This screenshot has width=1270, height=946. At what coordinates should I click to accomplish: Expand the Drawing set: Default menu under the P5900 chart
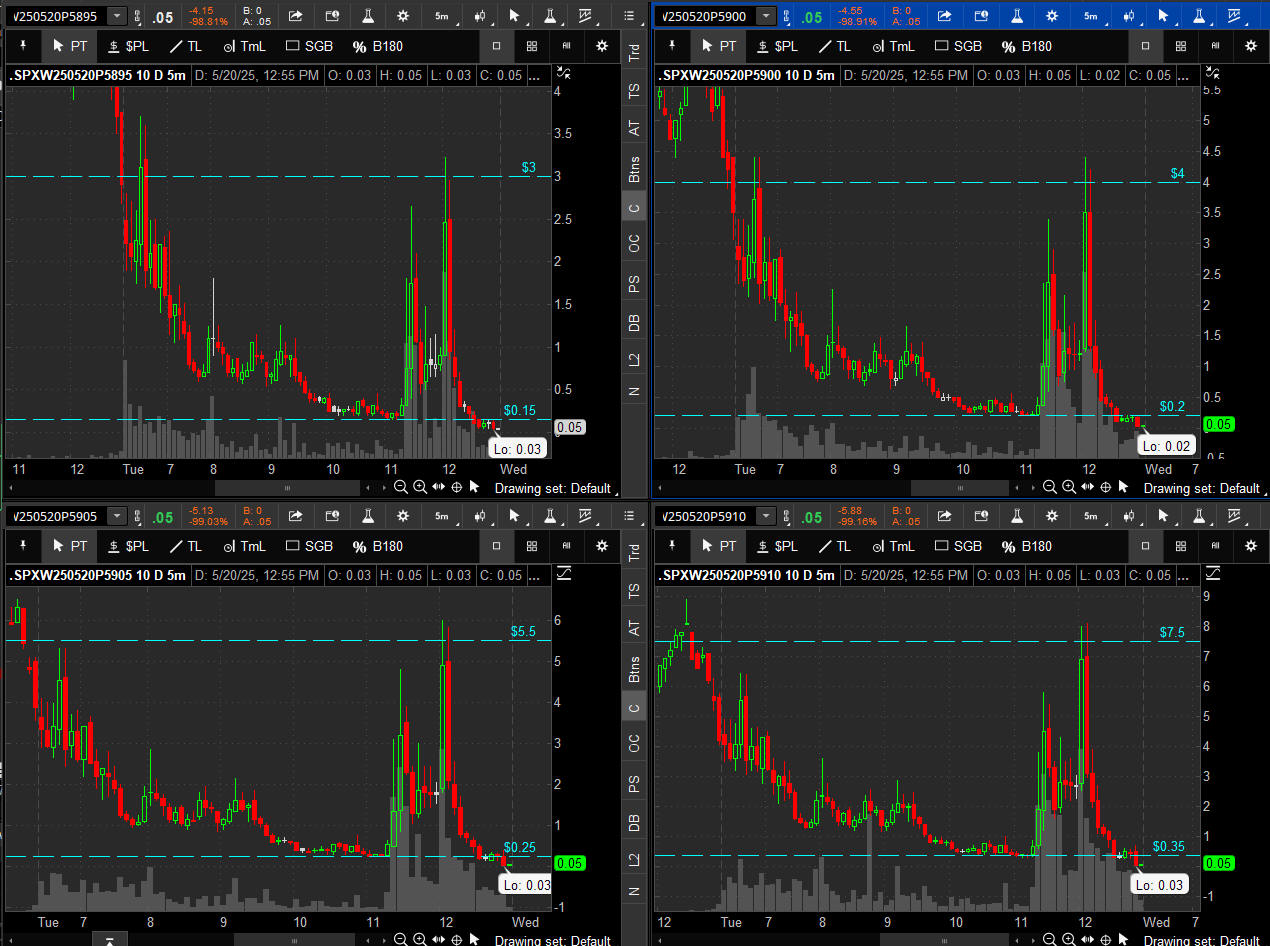(x=1200, y=488)
